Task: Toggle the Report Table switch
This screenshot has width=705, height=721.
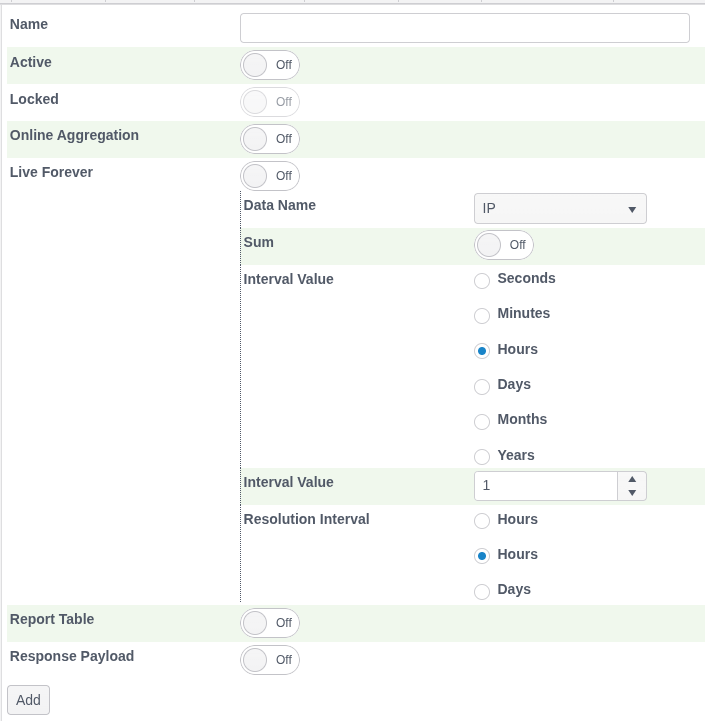Action: click(270, 623)
